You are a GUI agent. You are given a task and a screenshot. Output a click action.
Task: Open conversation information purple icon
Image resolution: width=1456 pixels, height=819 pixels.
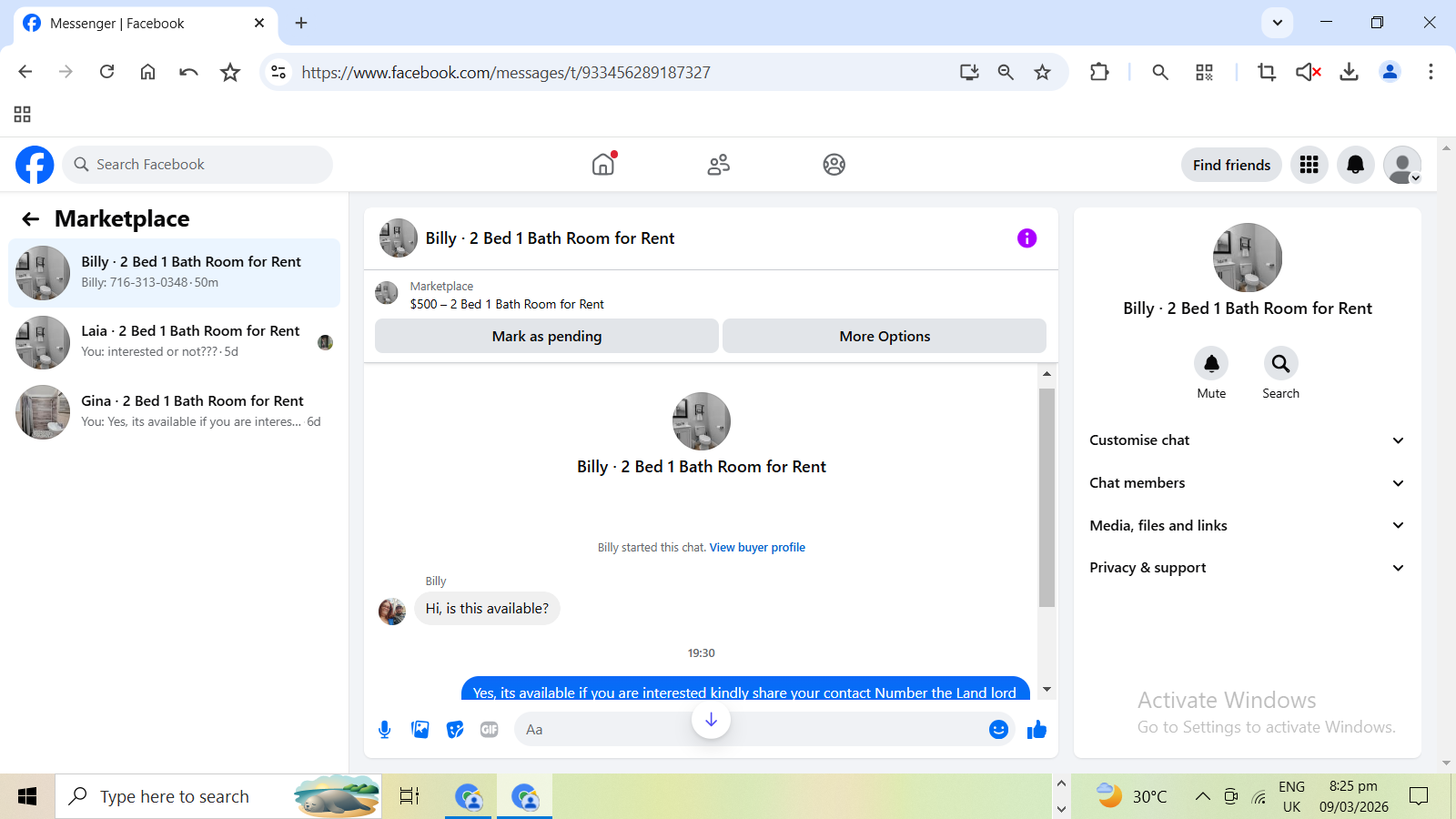[x=1027, y=238]
